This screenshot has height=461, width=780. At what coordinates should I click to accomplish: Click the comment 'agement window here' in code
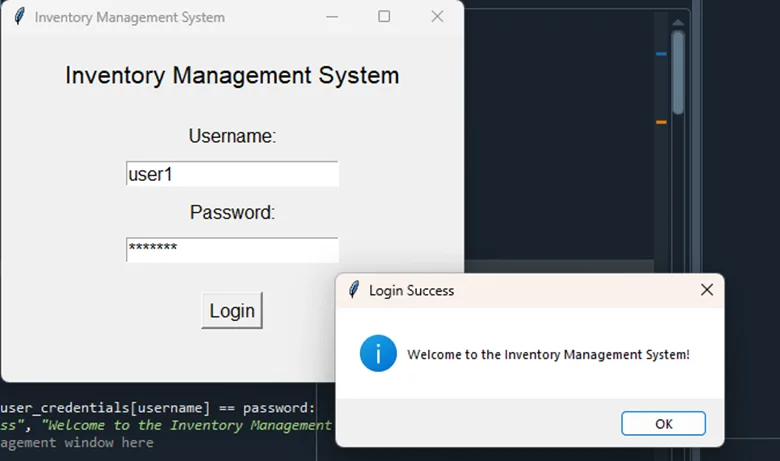tap(77, 443)
